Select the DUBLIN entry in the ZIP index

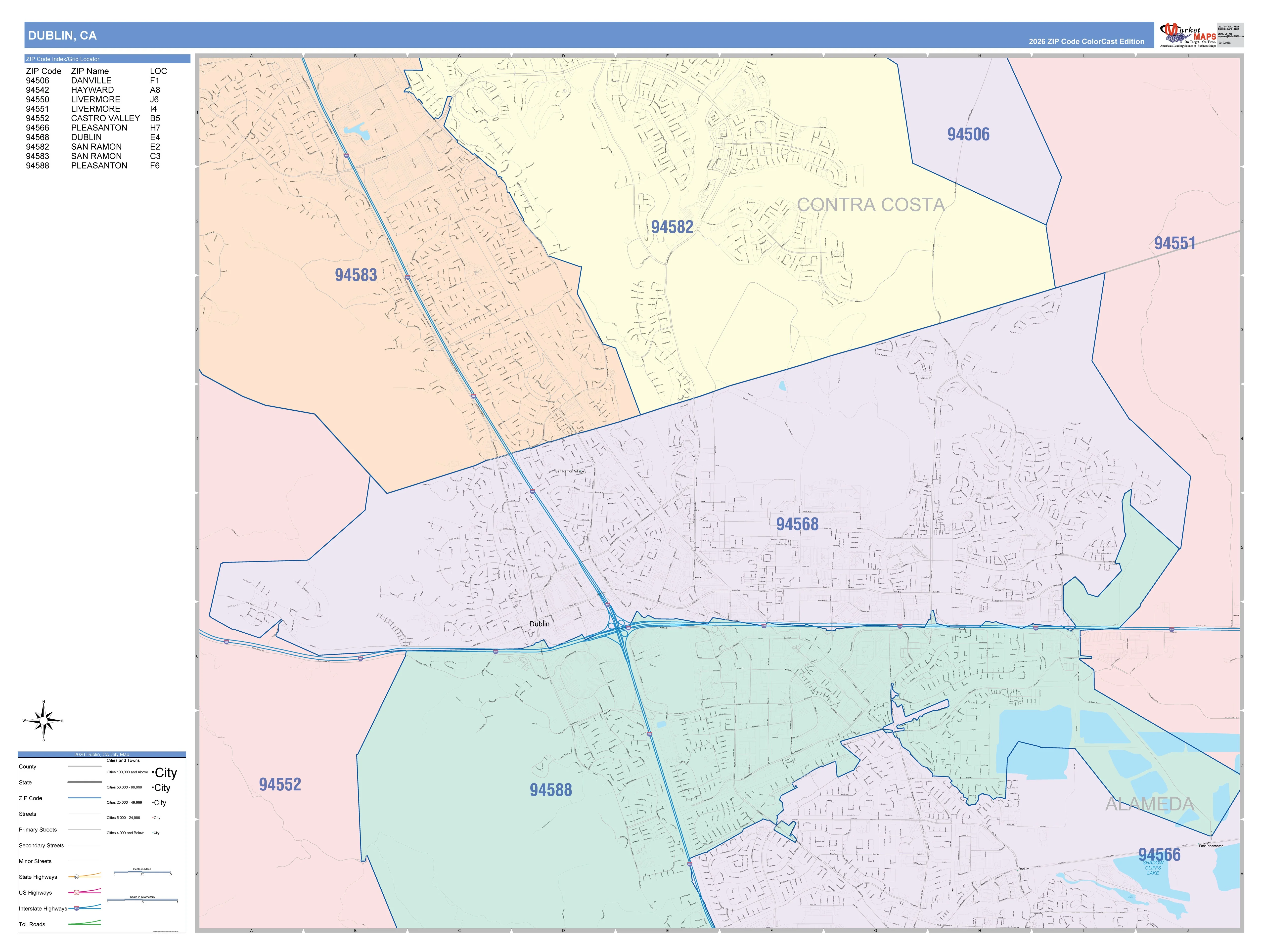click(87, 137)
